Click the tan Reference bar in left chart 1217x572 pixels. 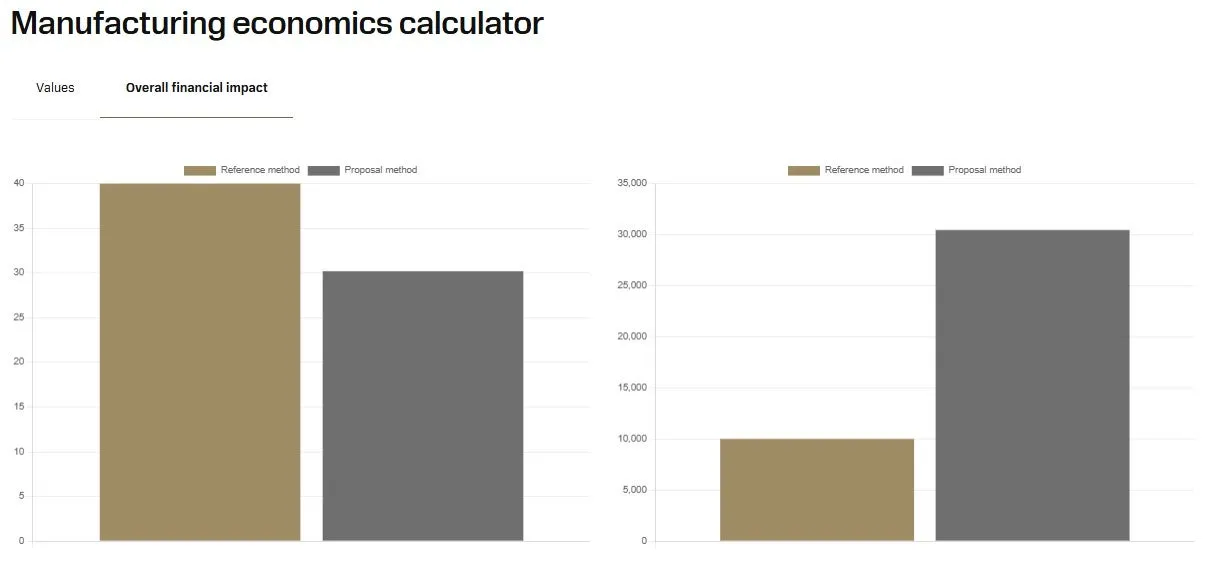(200, 362)
